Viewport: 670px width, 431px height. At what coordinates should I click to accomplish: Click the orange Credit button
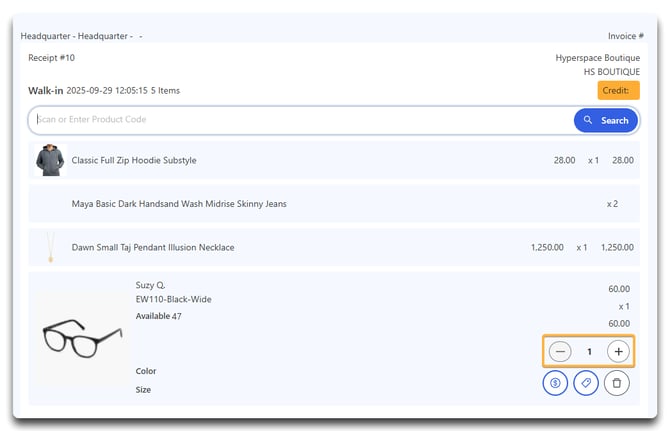[618, 90]
